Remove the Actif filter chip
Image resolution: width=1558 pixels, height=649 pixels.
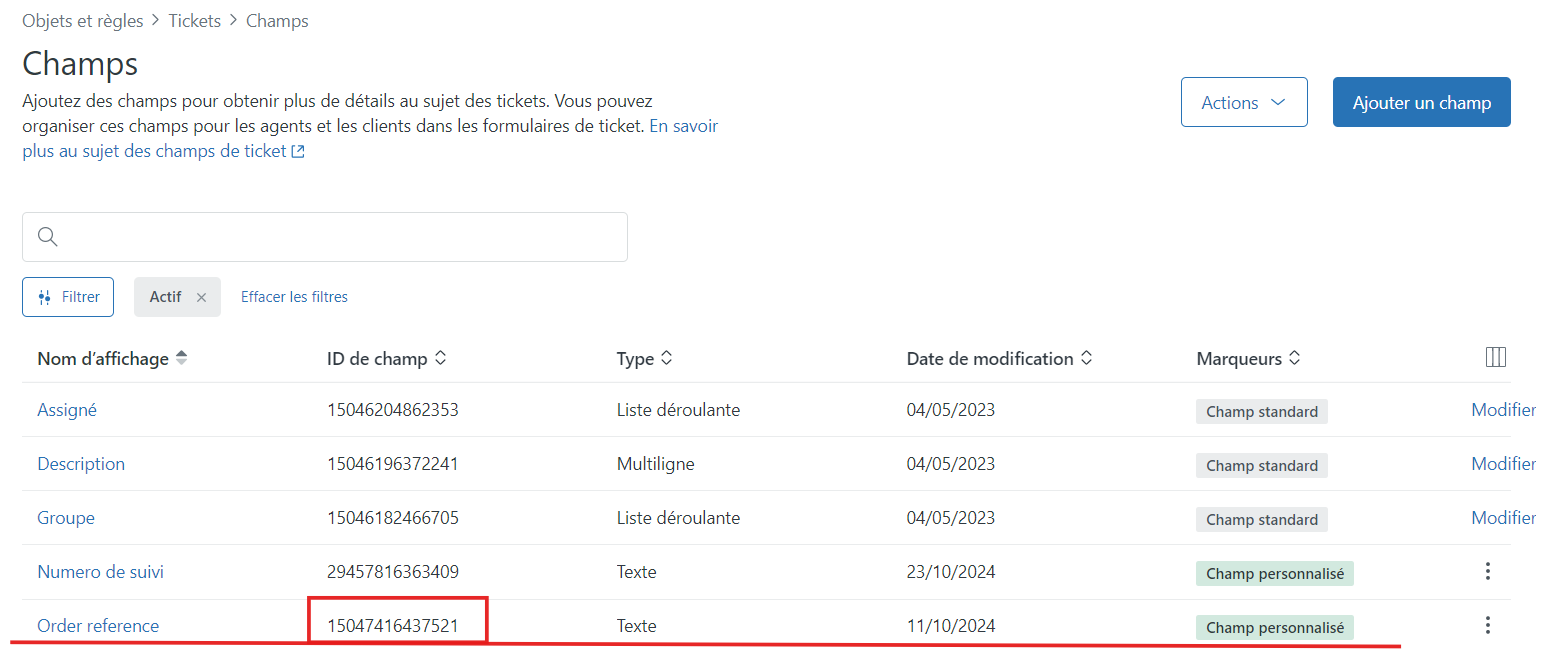click(201, 297)
